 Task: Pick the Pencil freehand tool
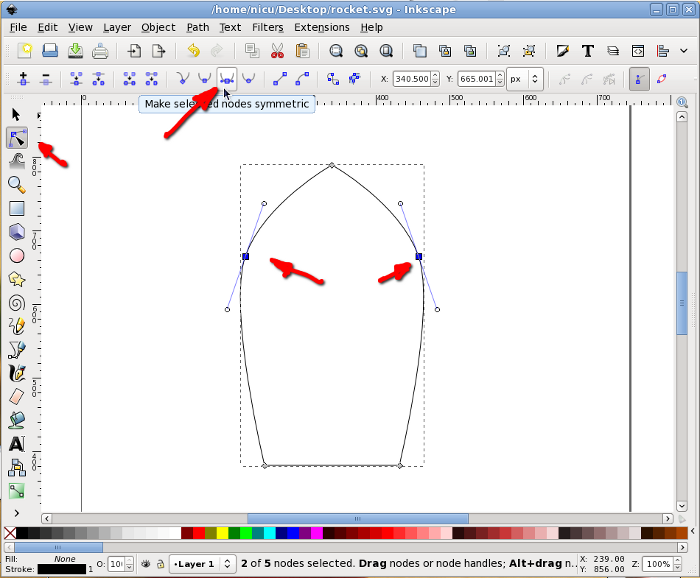point(17,326)
